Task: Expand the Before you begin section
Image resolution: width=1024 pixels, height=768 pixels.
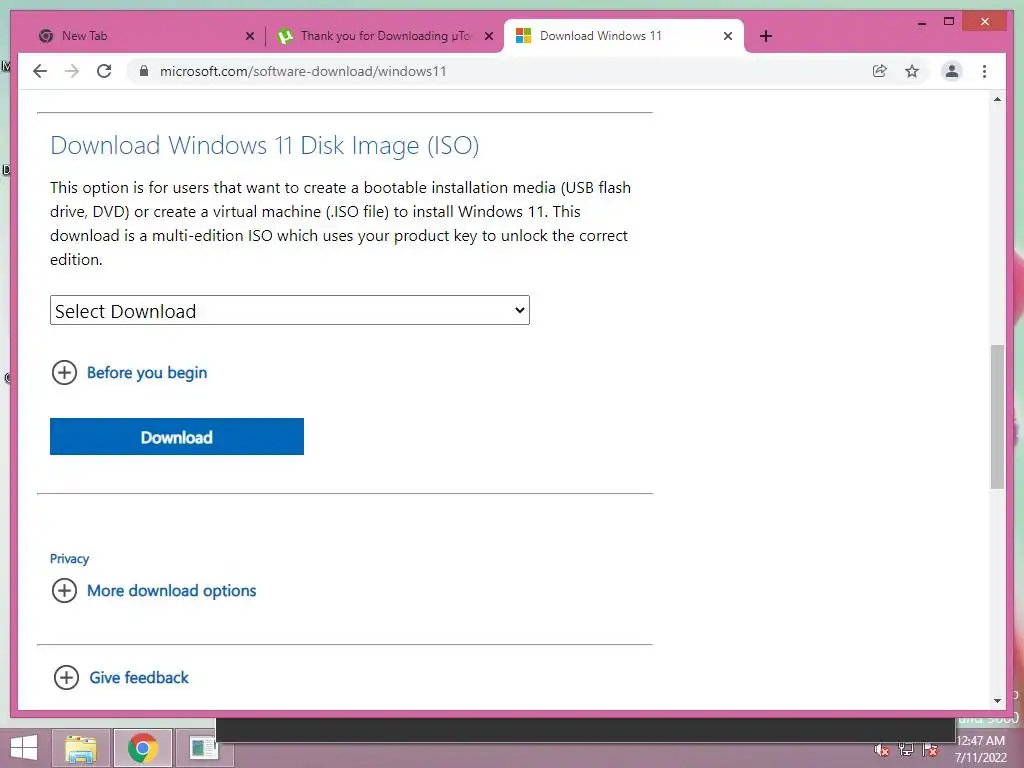Action: click(x=129, y=373)
